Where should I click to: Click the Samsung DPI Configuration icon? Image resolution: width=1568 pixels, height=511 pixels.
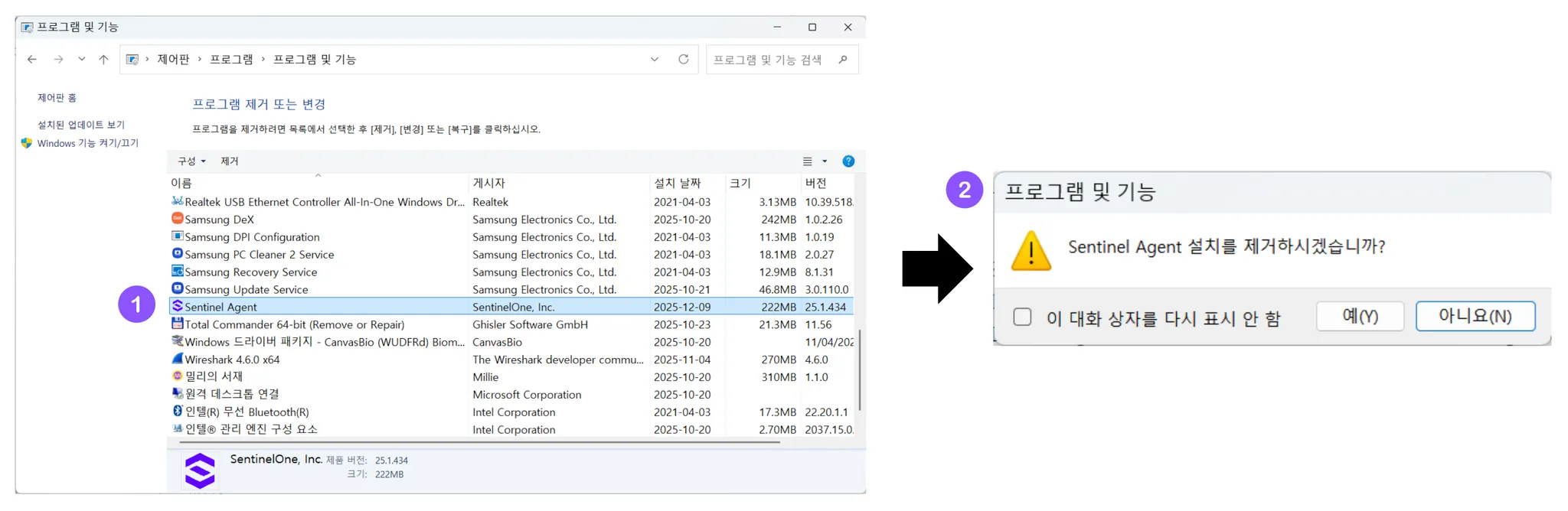click(177, 236)
